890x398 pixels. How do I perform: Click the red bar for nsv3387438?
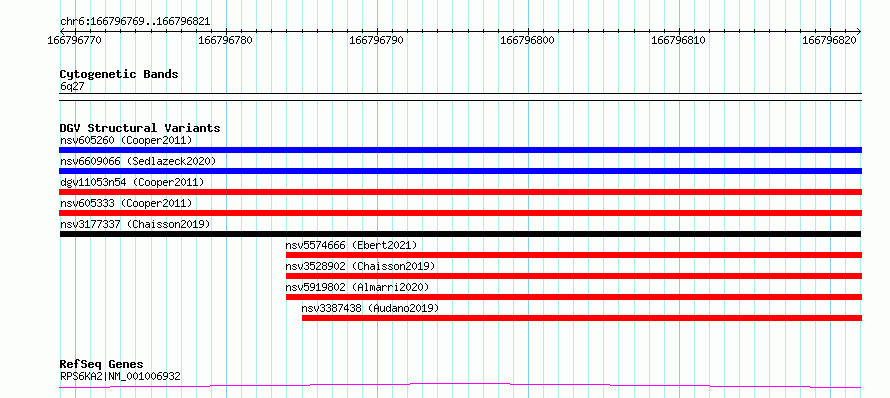coord(582,318)
